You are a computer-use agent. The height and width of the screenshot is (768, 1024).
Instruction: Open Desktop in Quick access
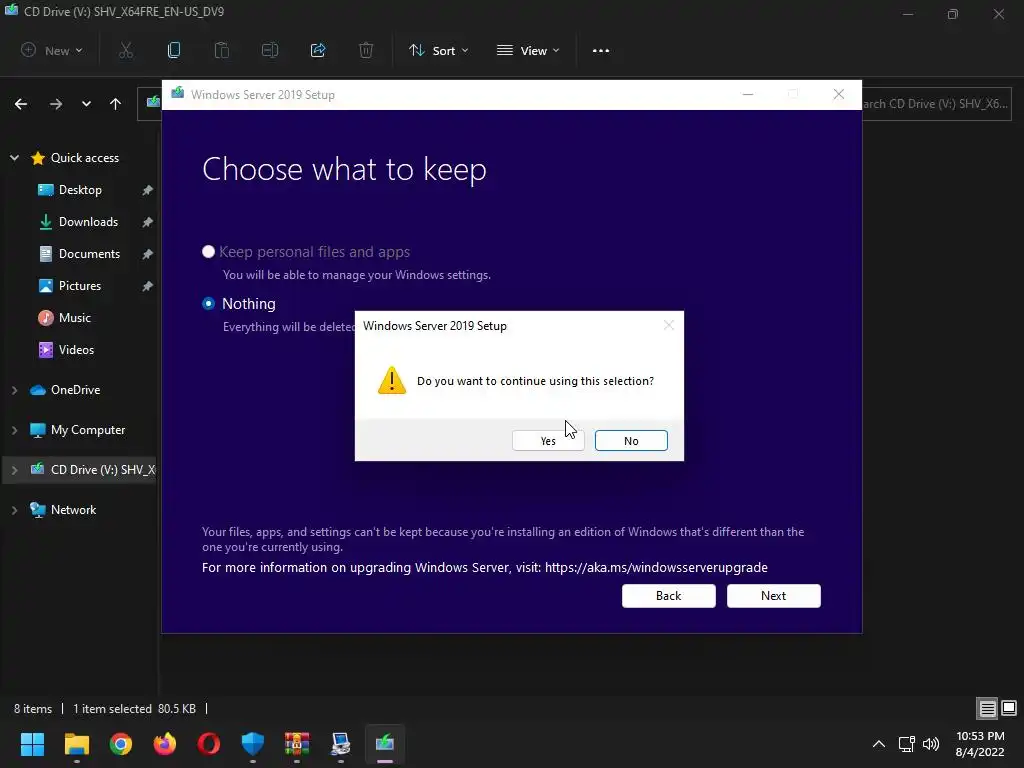(80, 190)
